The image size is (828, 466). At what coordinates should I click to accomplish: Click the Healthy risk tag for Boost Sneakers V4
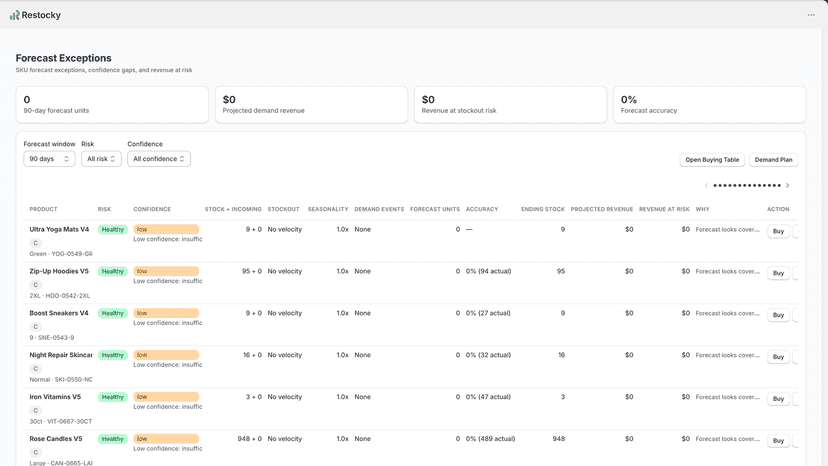pos(112,313)
